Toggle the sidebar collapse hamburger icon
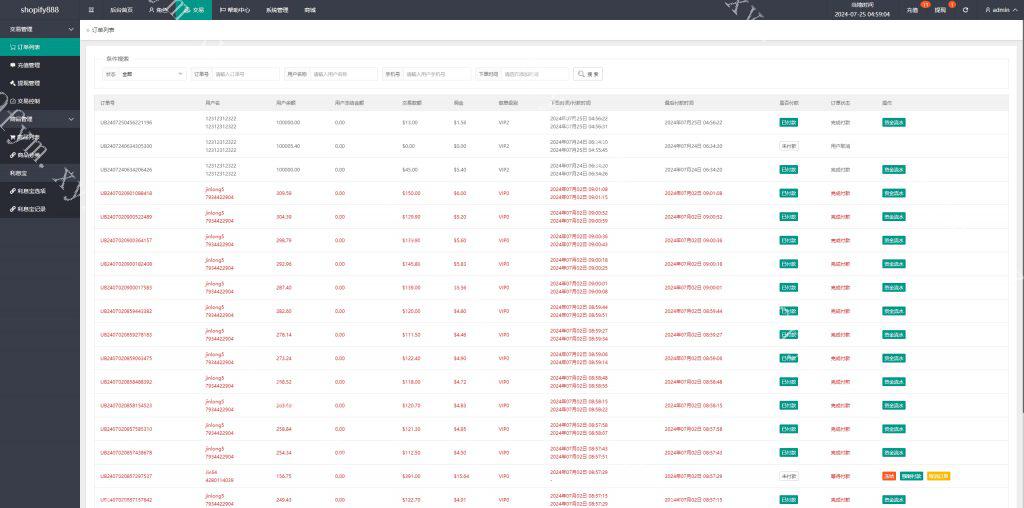Viewport: 1024px width, 508px height. tap(91, 10)
